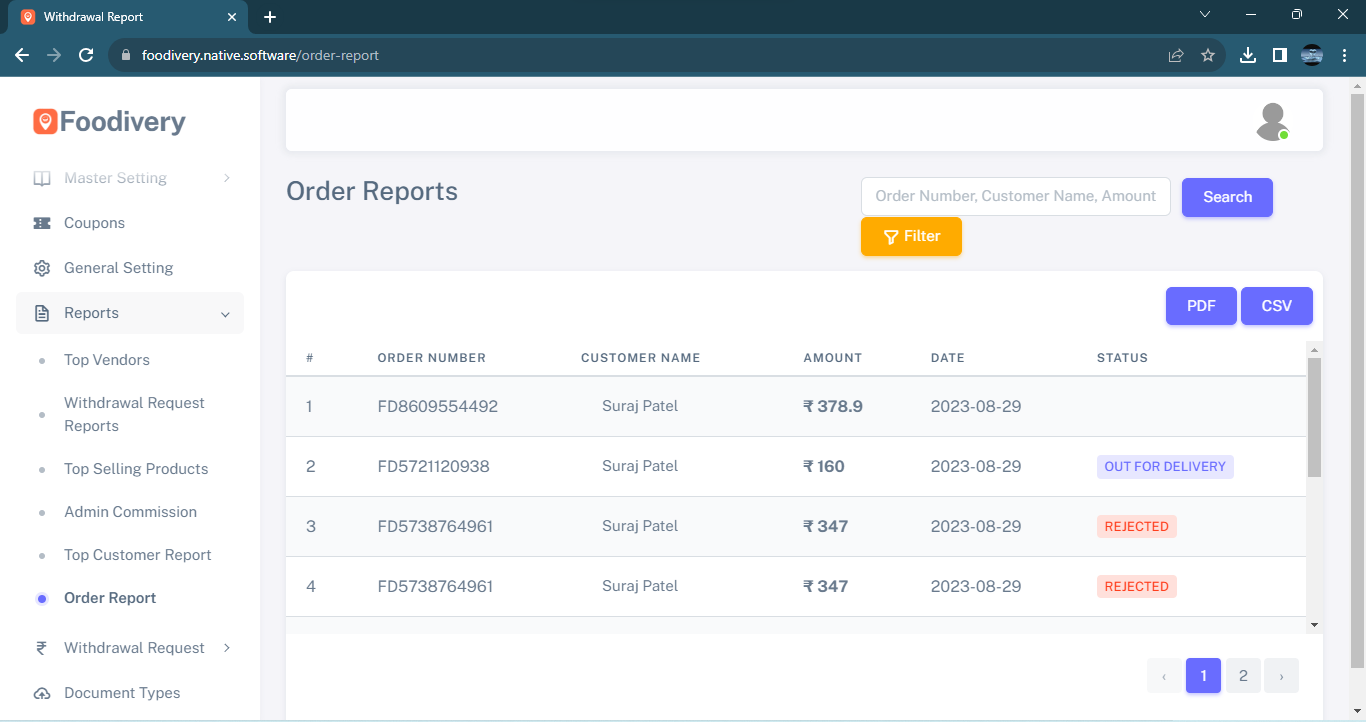Image resolution: width=1366 pixels, height=722 pixels.
Task: Open Admin Commission report
Action: point(130,512)
